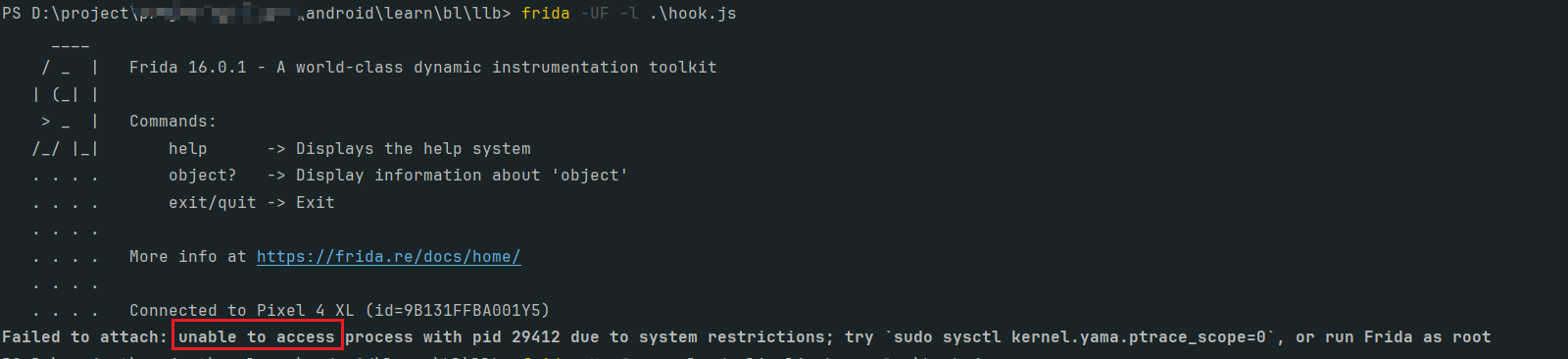Click the '.\hook.js' script argument
Screen dimensions: 1568x359
pos(693,14)
